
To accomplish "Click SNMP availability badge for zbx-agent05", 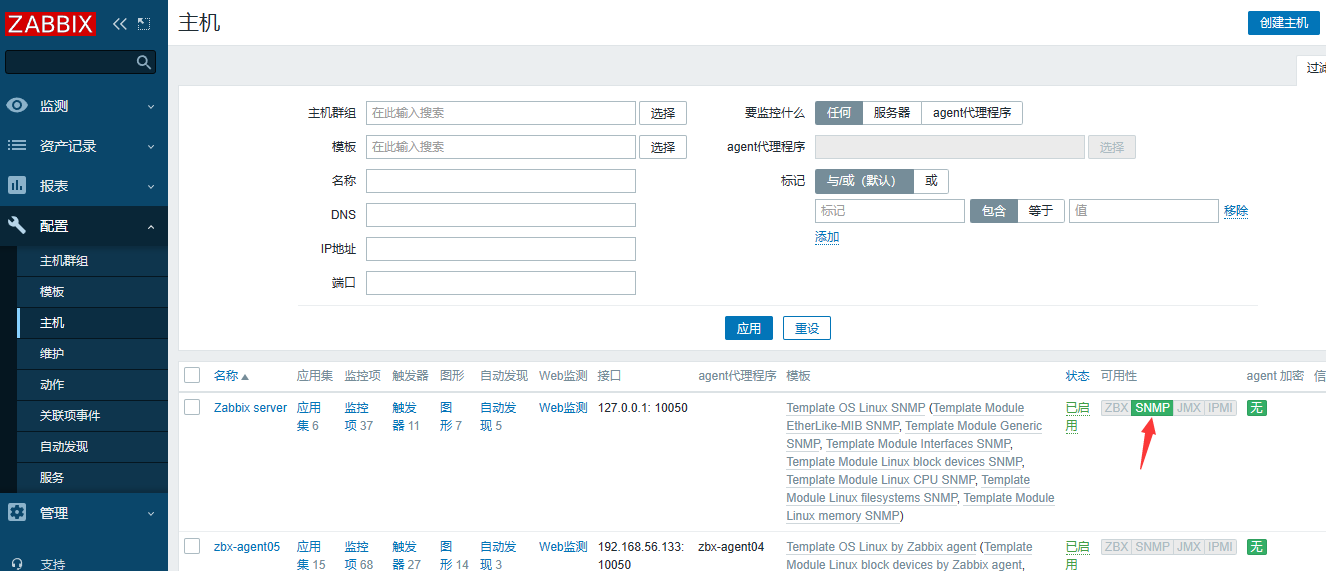I will click(1153, 547).
